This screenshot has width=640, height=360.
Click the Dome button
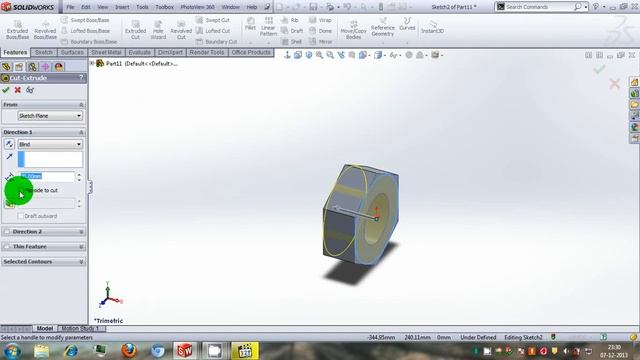[x=320, y=31]
